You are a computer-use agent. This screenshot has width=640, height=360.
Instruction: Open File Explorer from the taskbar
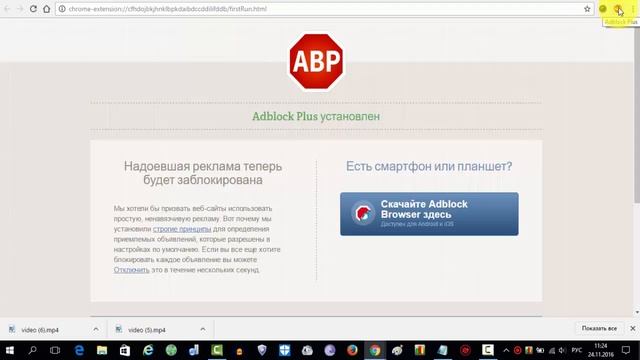[102, 350]
